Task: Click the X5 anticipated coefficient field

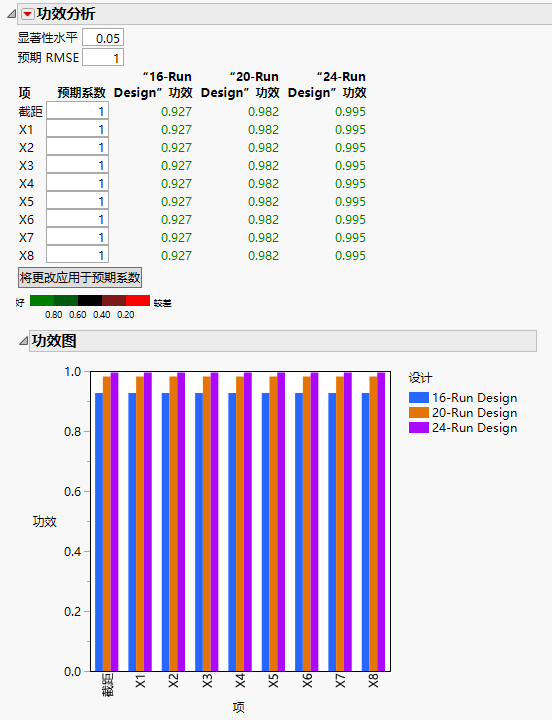Action: click(x=78, y=201)
